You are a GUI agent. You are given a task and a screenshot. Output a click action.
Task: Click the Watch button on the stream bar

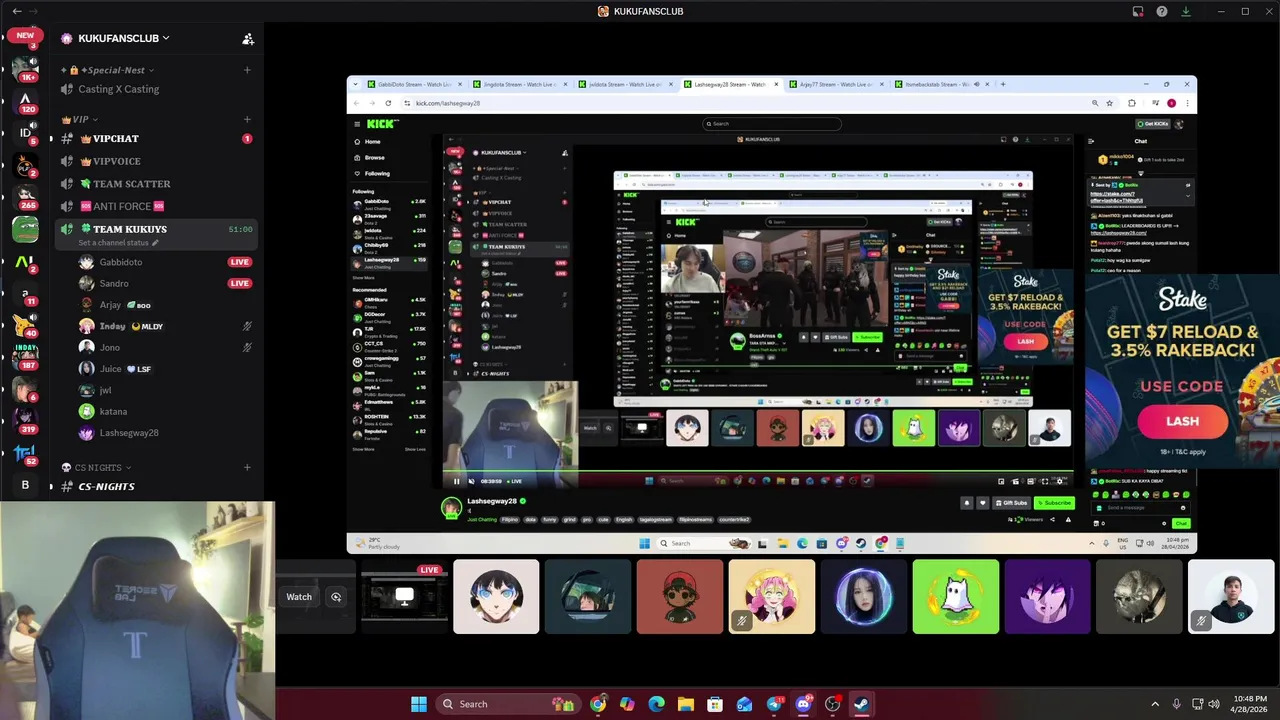[299, 597]
